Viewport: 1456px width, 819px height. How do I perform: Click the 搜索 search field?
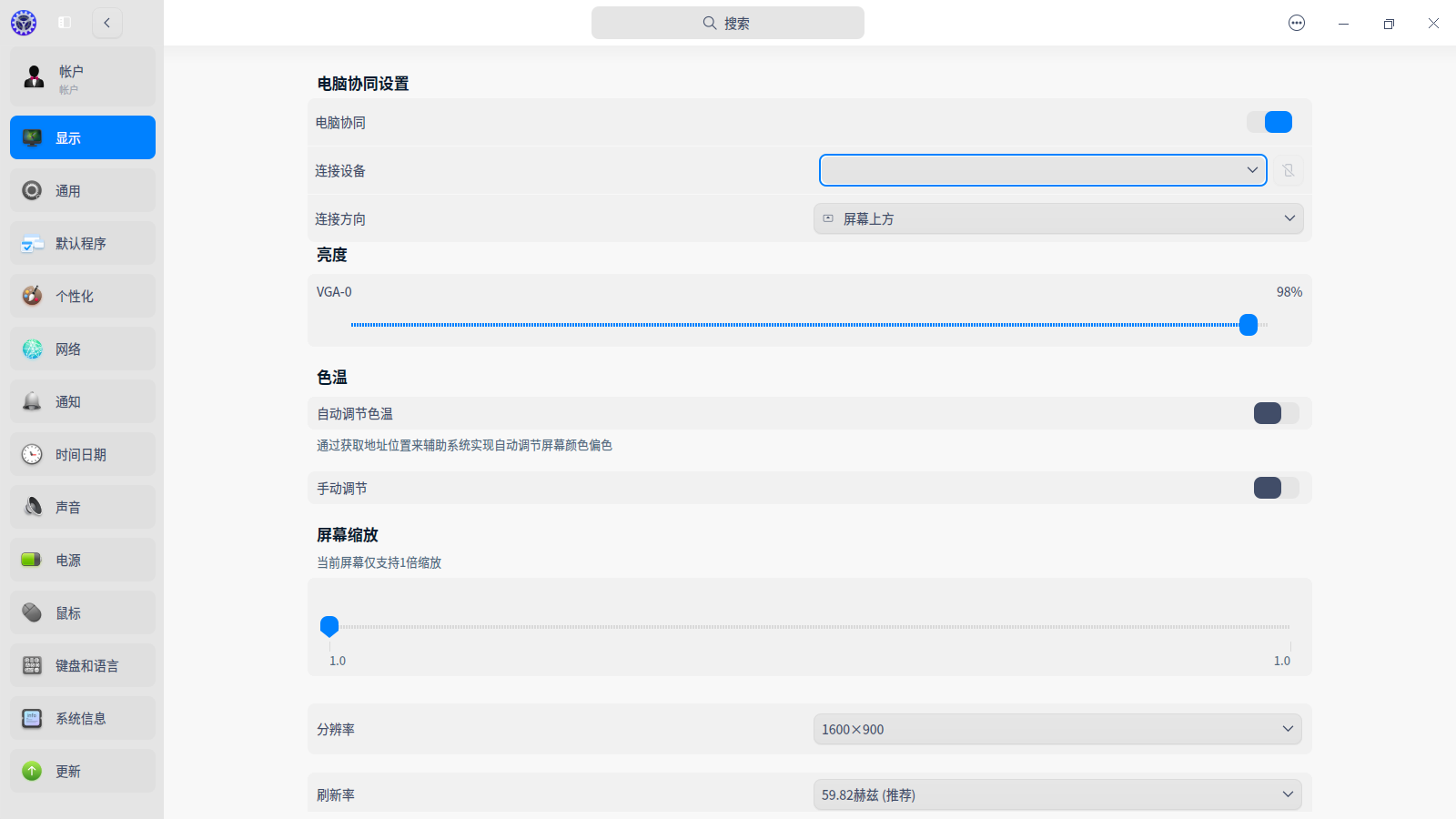728,23
